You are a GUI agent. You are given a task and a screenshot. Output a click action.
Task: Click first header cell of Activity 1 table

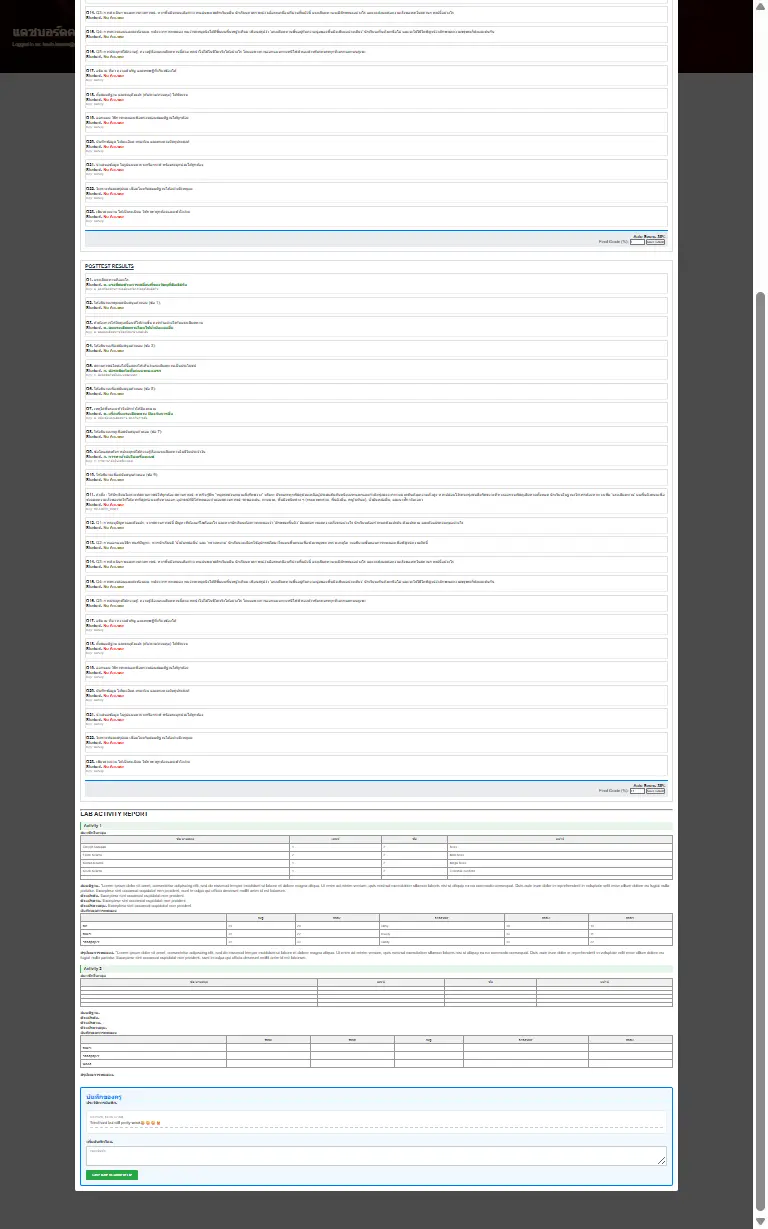point(185,838)
